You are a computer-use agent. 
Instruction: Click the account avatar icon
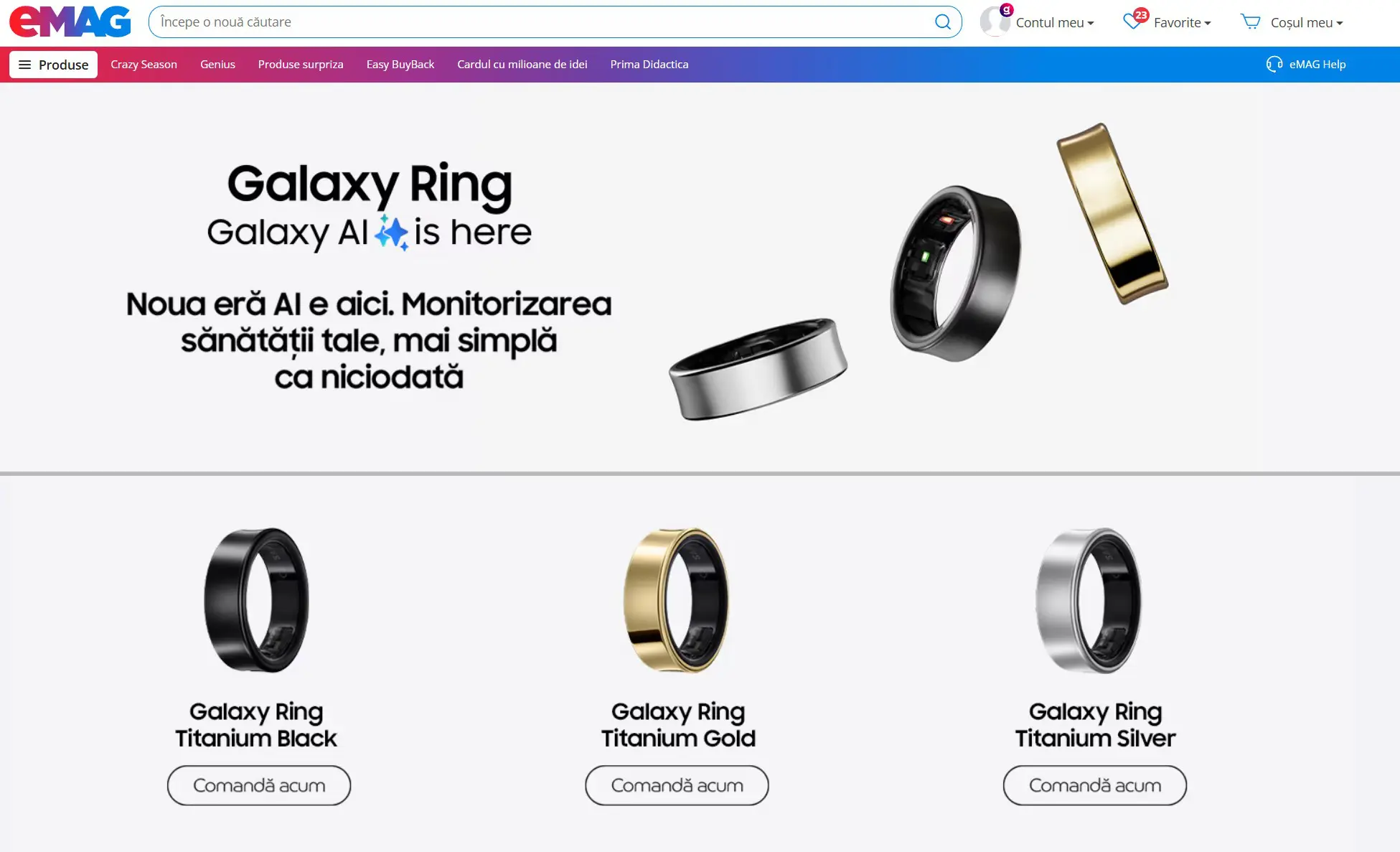[x=995, y=22]
